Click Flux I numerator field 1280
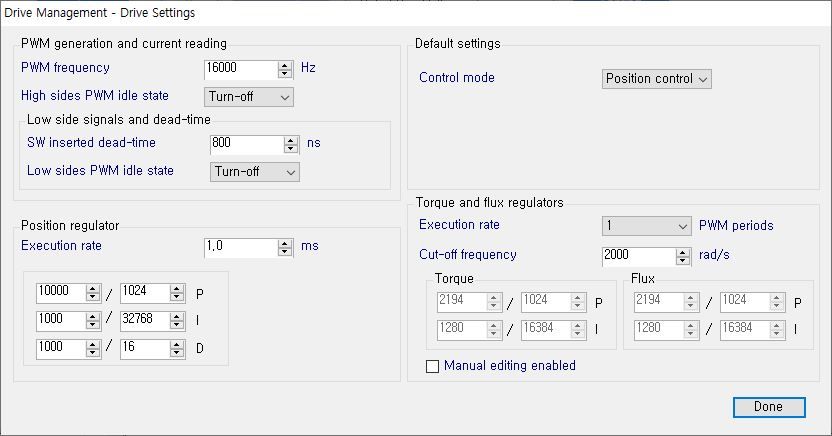This screenshot has height=436, width=832. tap(659, 329)
